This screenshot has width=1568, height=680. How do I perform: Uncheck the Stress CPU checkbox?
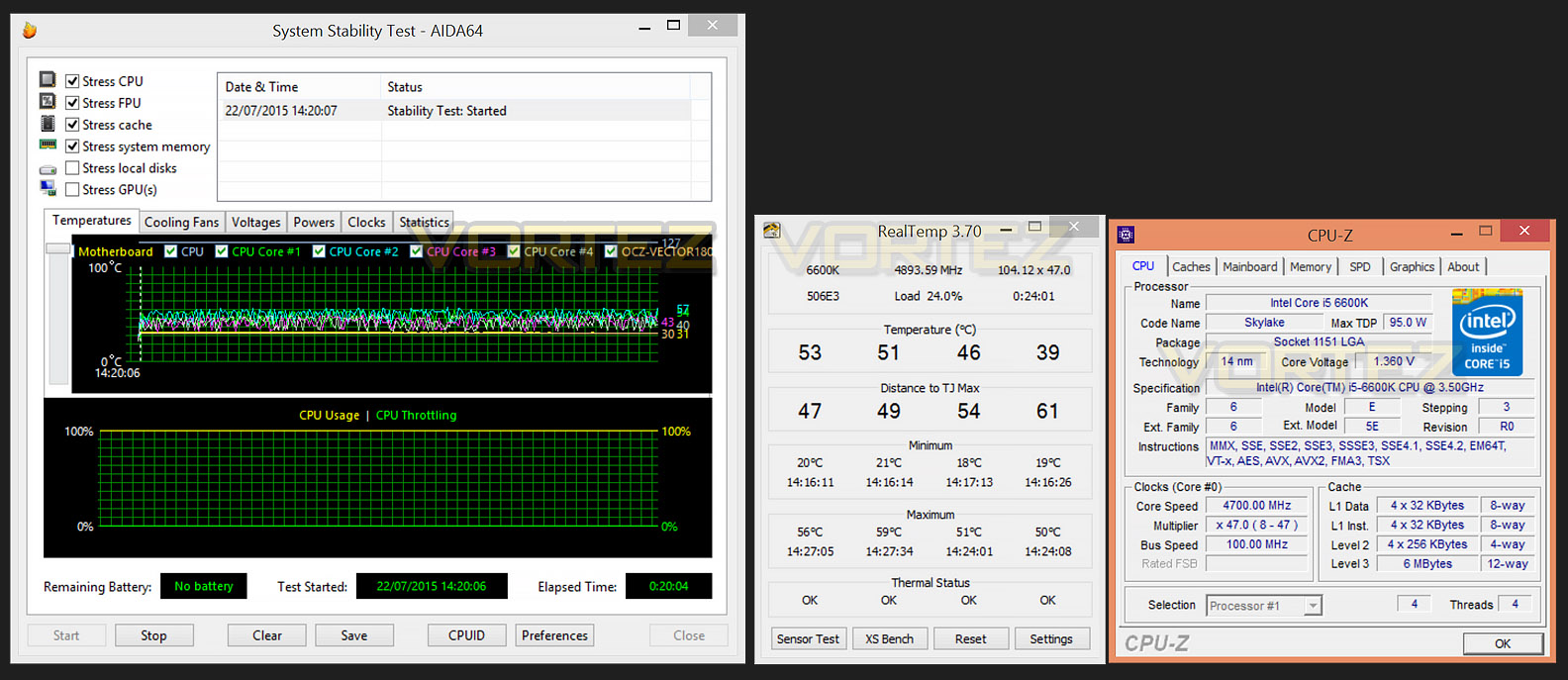tap(72, 81)
